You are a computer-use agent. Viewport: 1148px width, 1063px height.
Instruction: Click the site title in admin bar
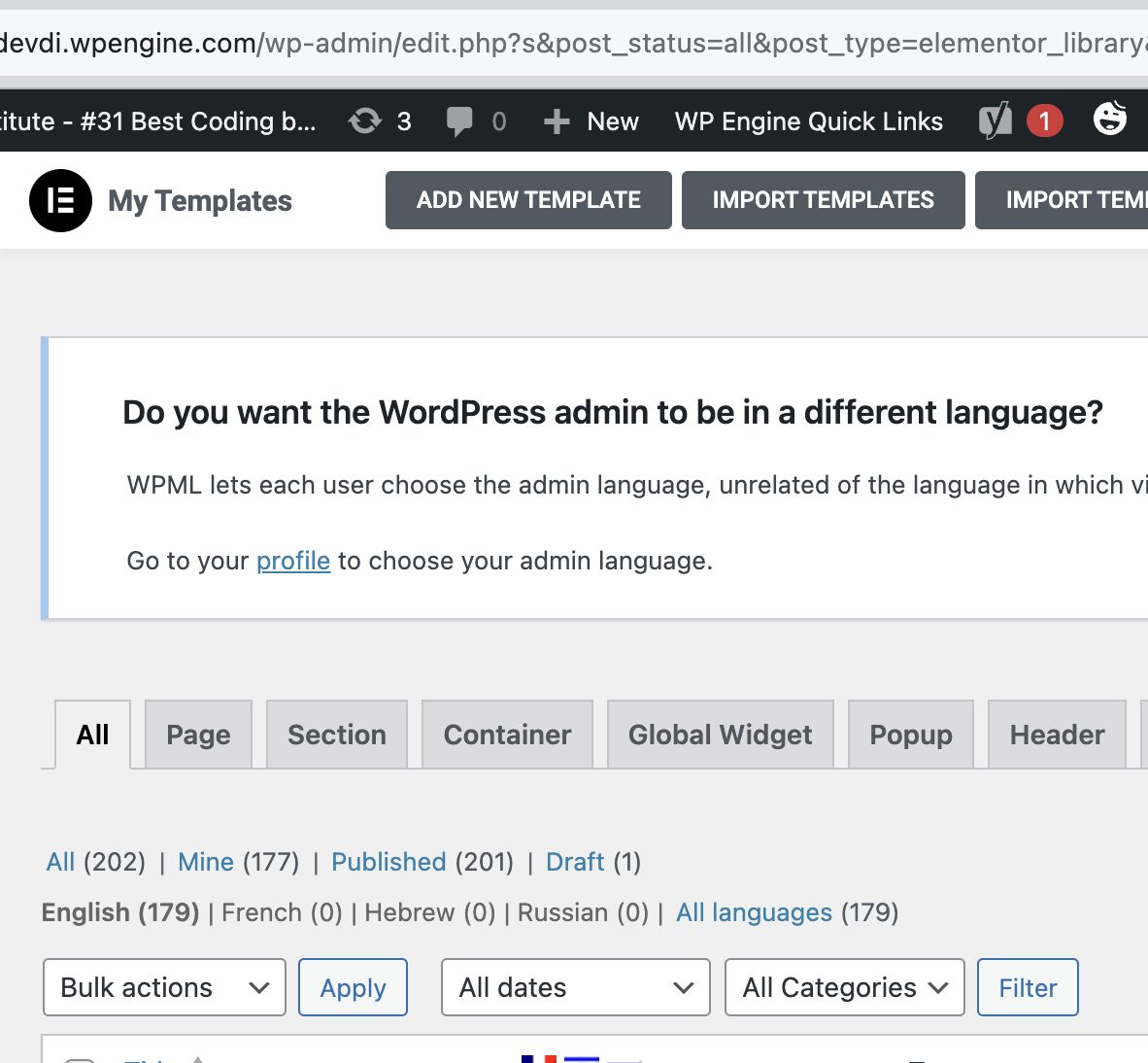pyautogui.click(x=158, y=120)
